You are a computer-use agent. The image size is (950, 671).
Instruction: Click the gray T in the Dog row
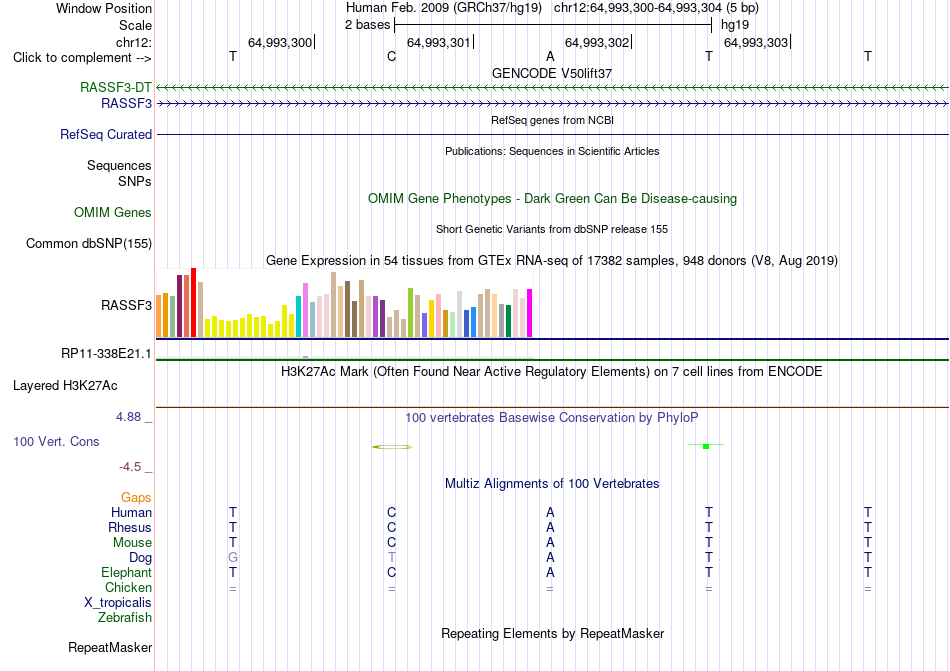391,557
